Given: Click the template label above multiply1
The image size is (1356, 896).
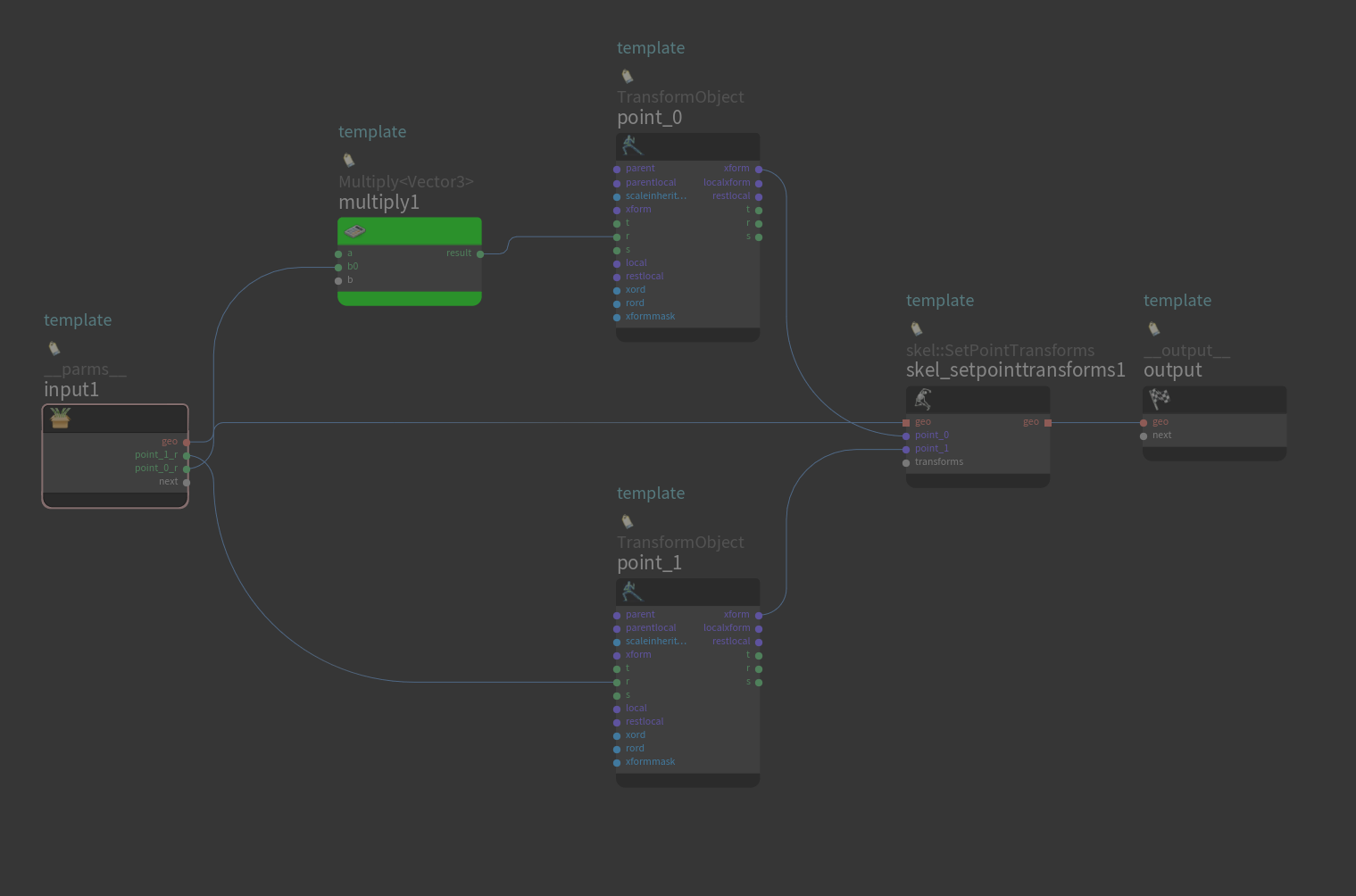Looking at the screenshot, I should (x=372, y=132).
